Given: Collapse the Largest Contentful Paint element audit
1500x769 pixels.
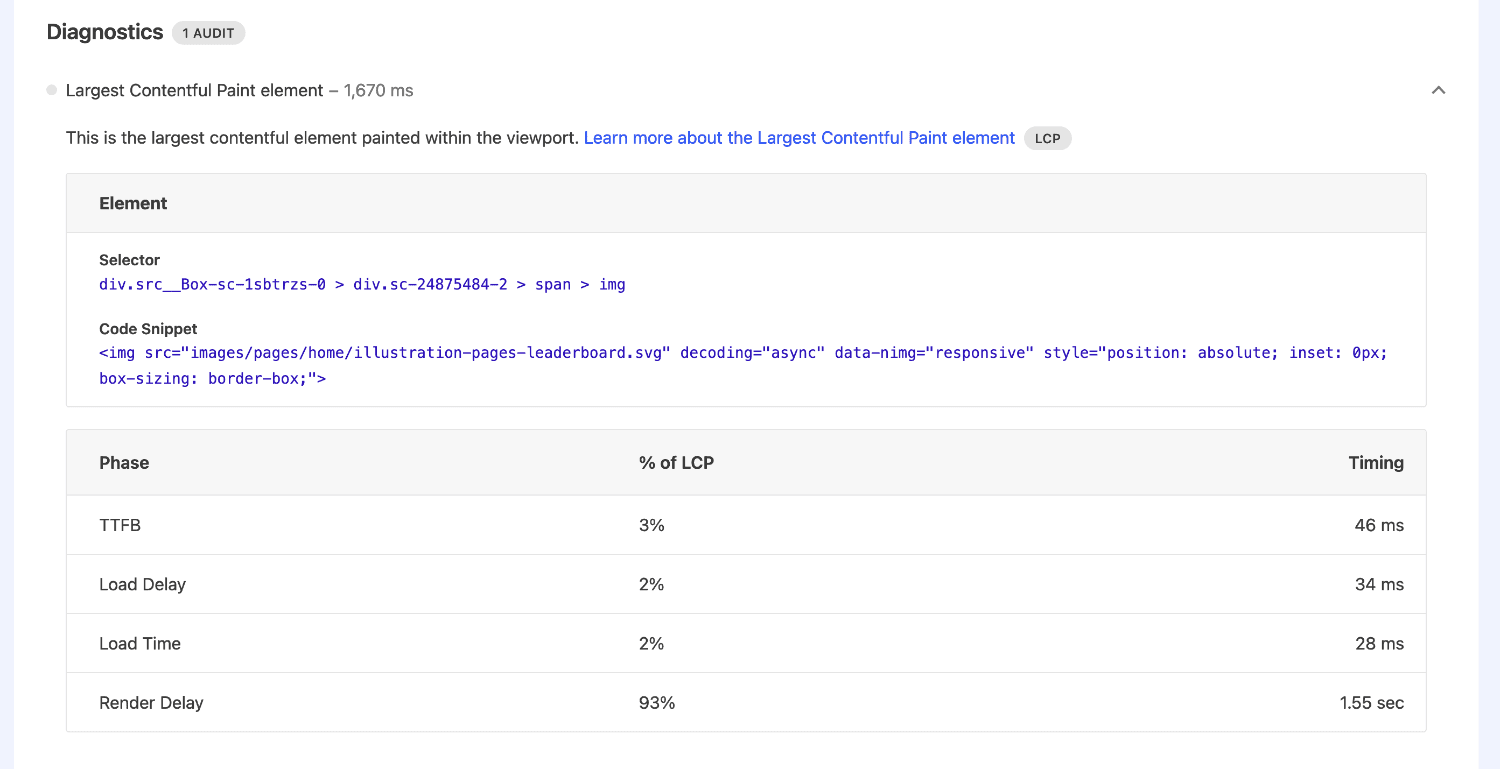Looking at the screenshot, I should [x=1438, y=90].
